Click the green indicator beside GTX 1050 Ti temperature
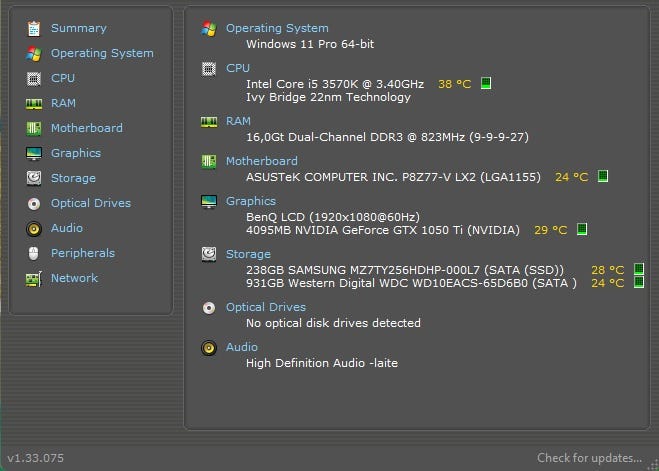Screen dimensions: 659x471 pos(582,230)
